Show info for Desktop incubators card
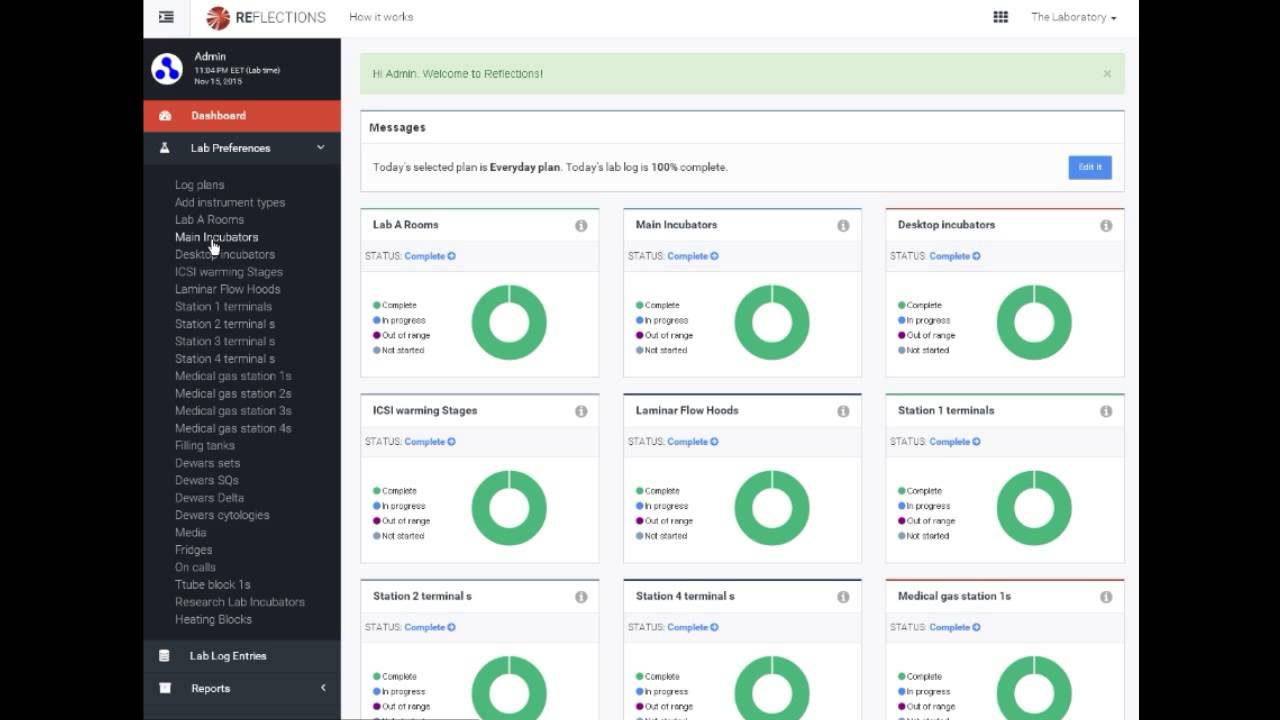The image size is (1280, 720). 1106,226
